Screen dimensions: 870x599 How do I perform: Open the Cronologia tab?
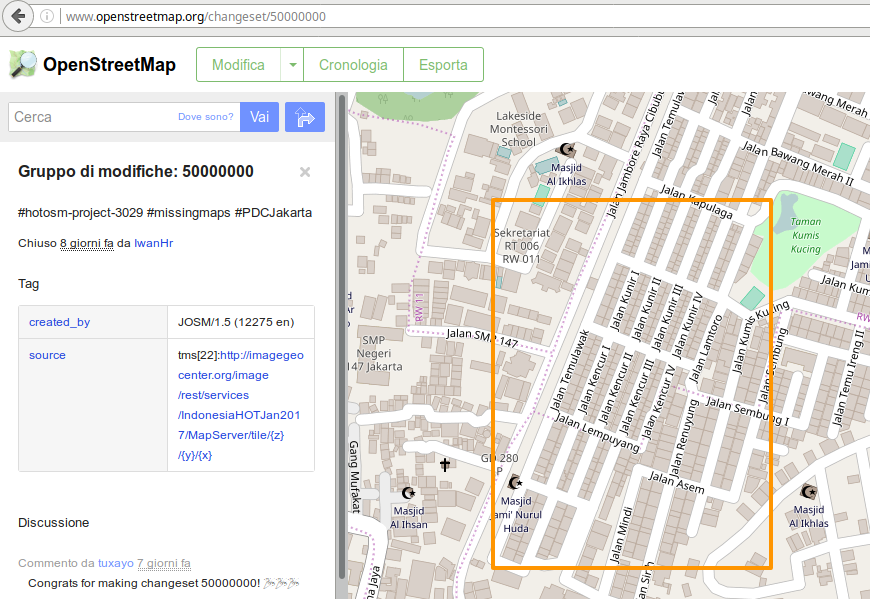(353, 65)
